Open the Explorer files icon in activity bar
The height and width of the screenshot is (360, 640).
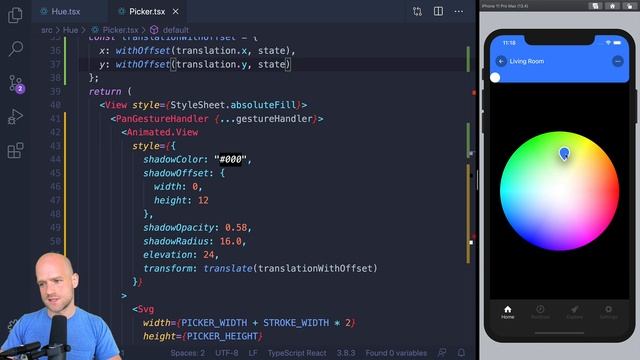coord(15,15)
